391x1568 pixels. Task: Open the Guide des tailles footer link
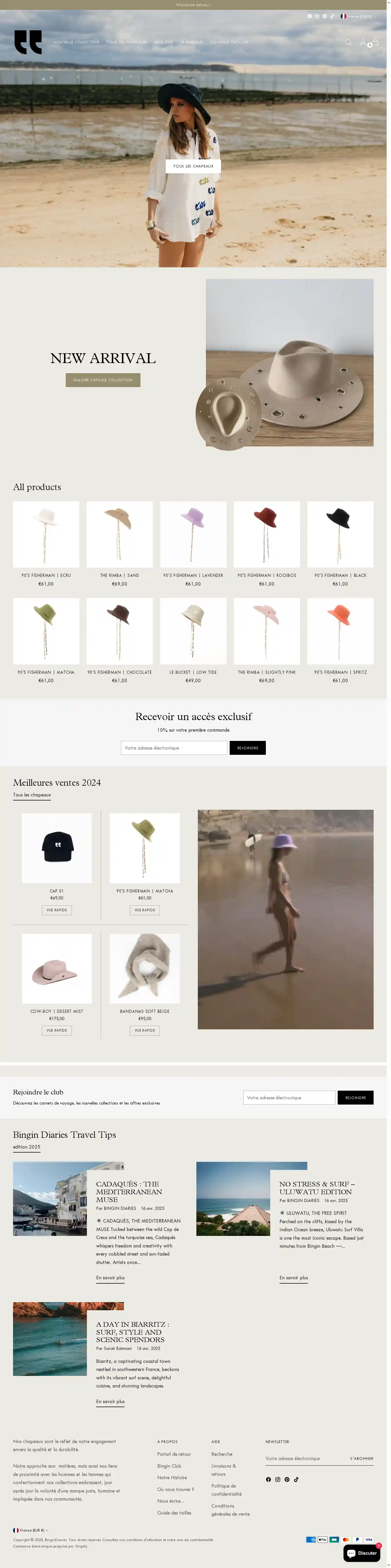pos(174,1513)
